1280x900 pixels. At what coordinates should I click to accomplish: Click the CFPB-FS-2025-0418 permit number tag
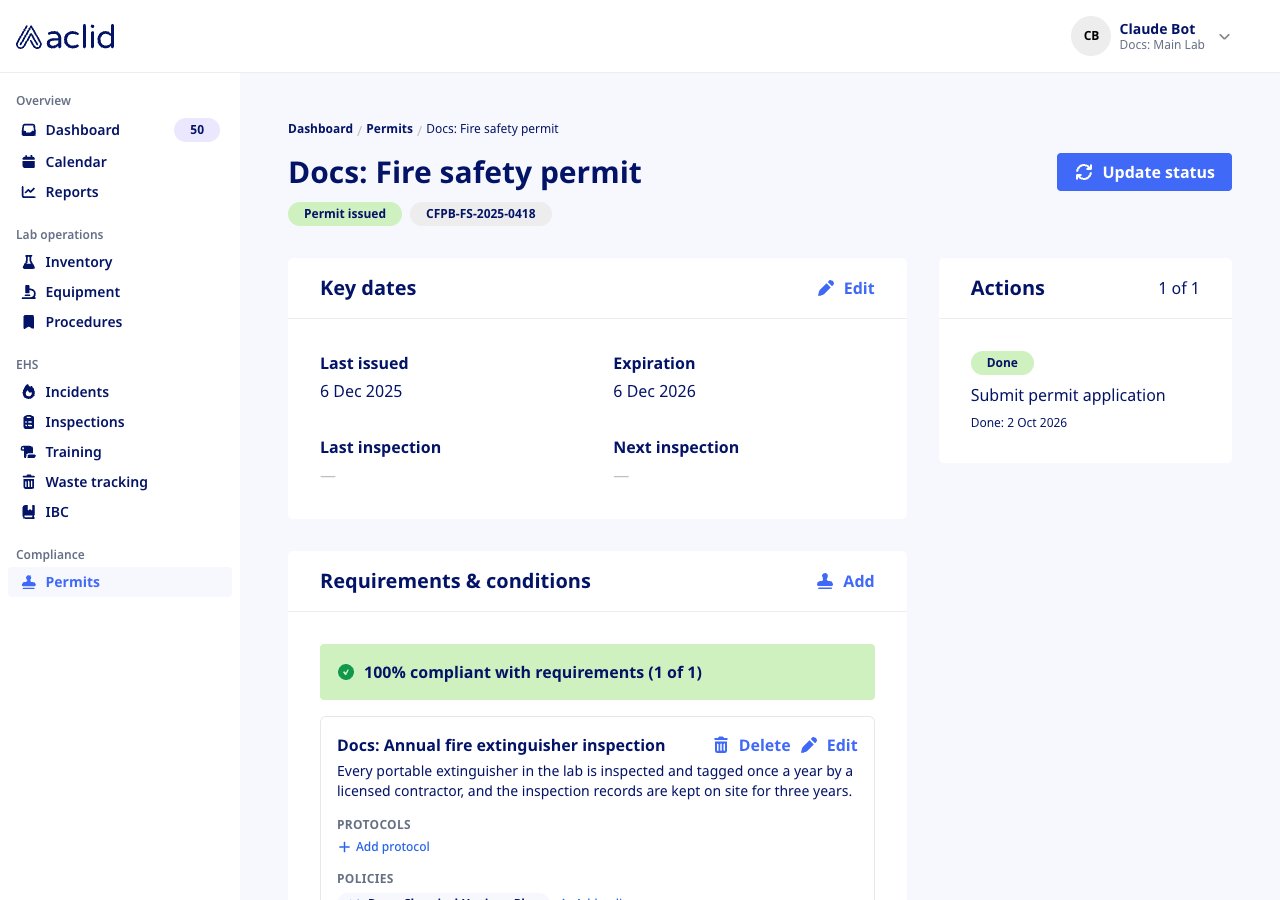481,214
